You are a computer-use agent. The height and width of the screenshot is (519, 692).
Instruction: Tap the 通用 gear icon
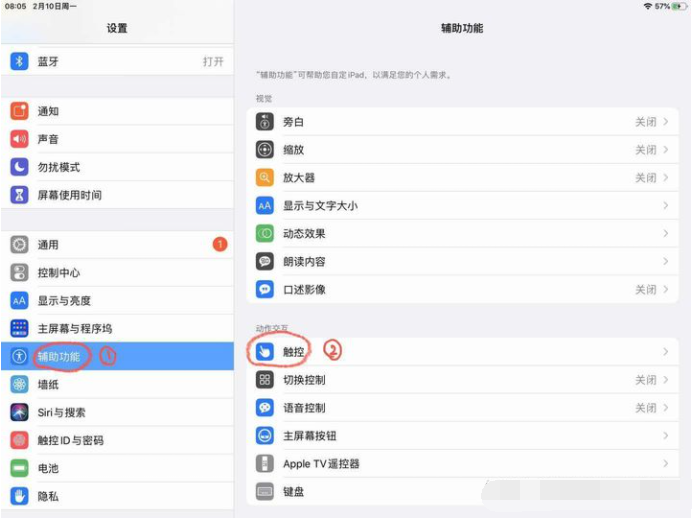[x=19, y=244]
